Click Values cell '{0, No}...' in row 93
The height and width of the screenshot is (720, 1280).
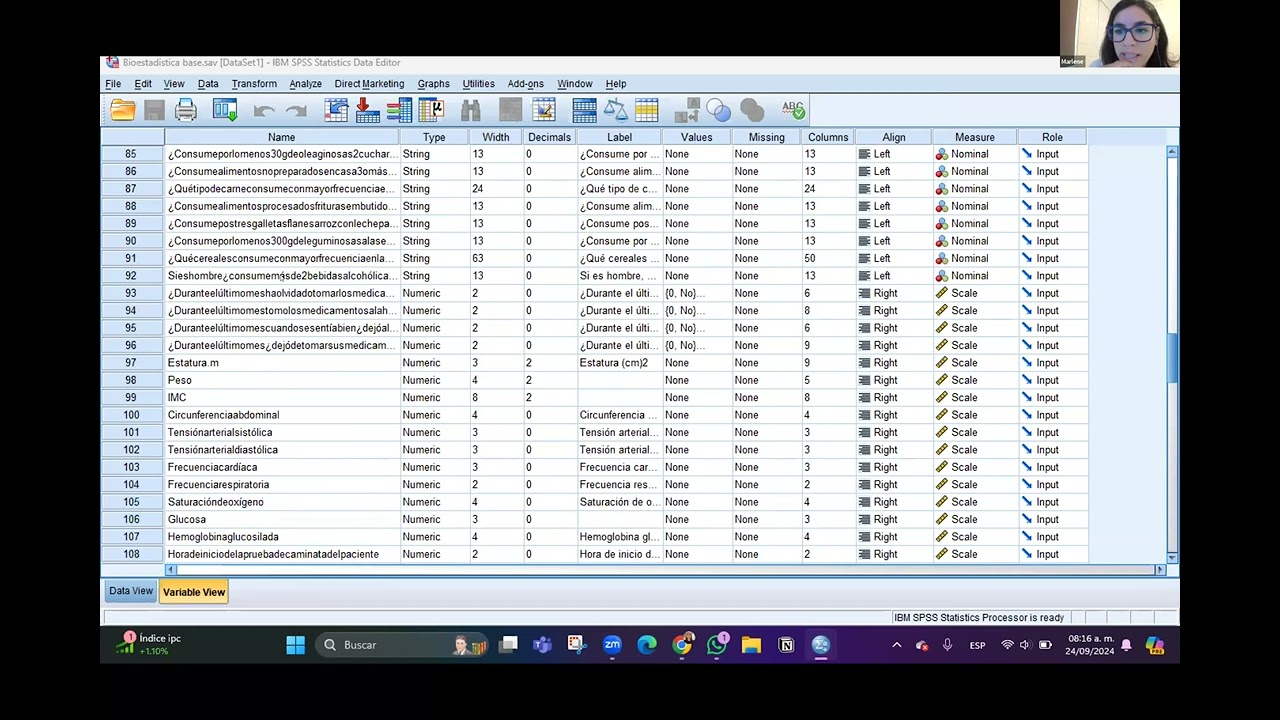tap(696, 293)
